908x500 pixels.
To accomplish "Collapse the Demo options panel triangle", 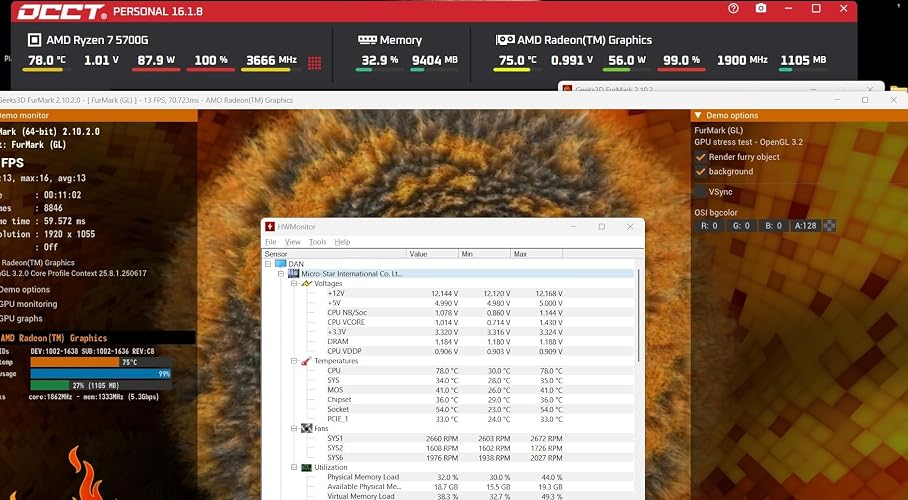I will tap(698, 115).
